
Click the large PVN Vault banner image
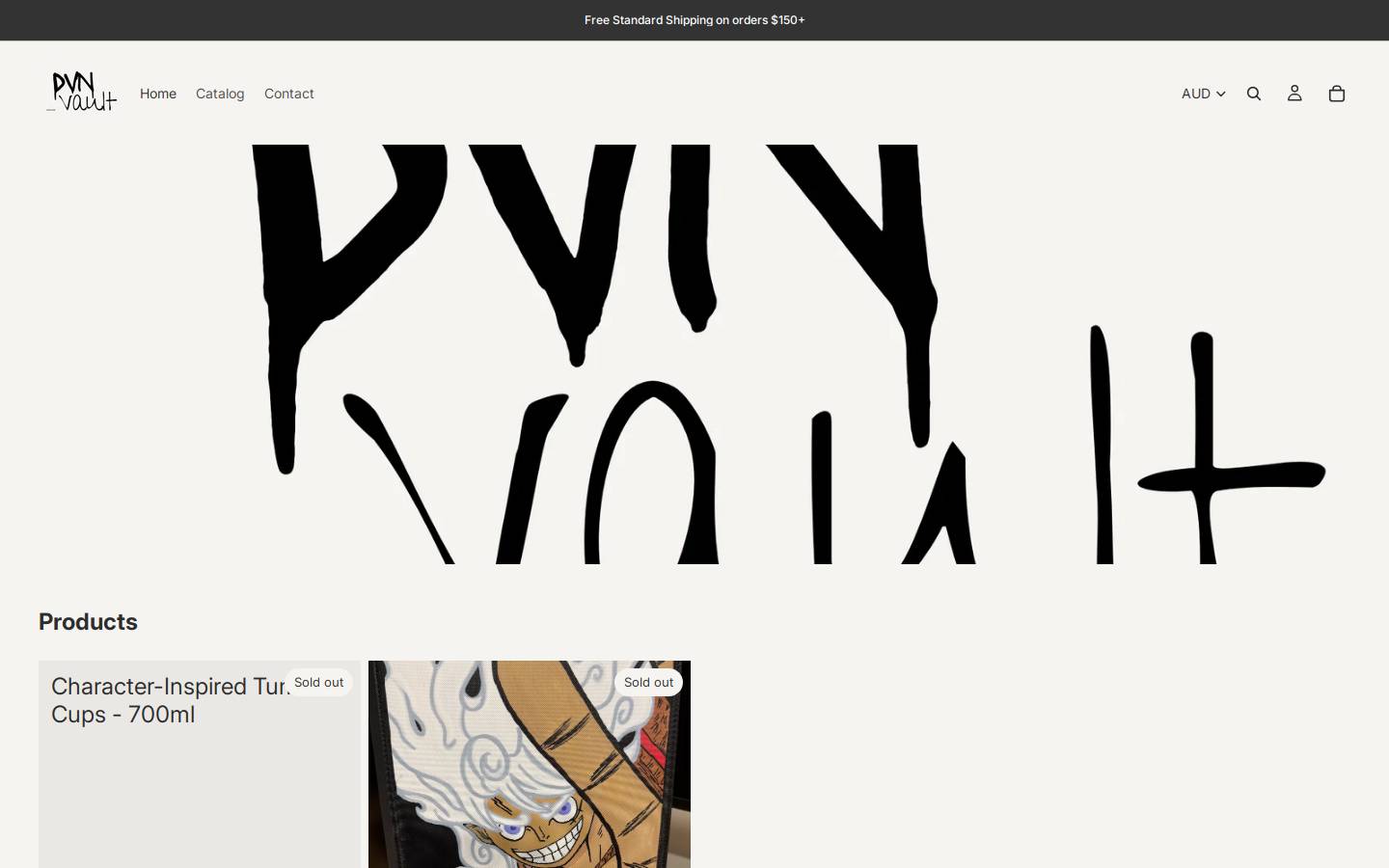[694, 354]
